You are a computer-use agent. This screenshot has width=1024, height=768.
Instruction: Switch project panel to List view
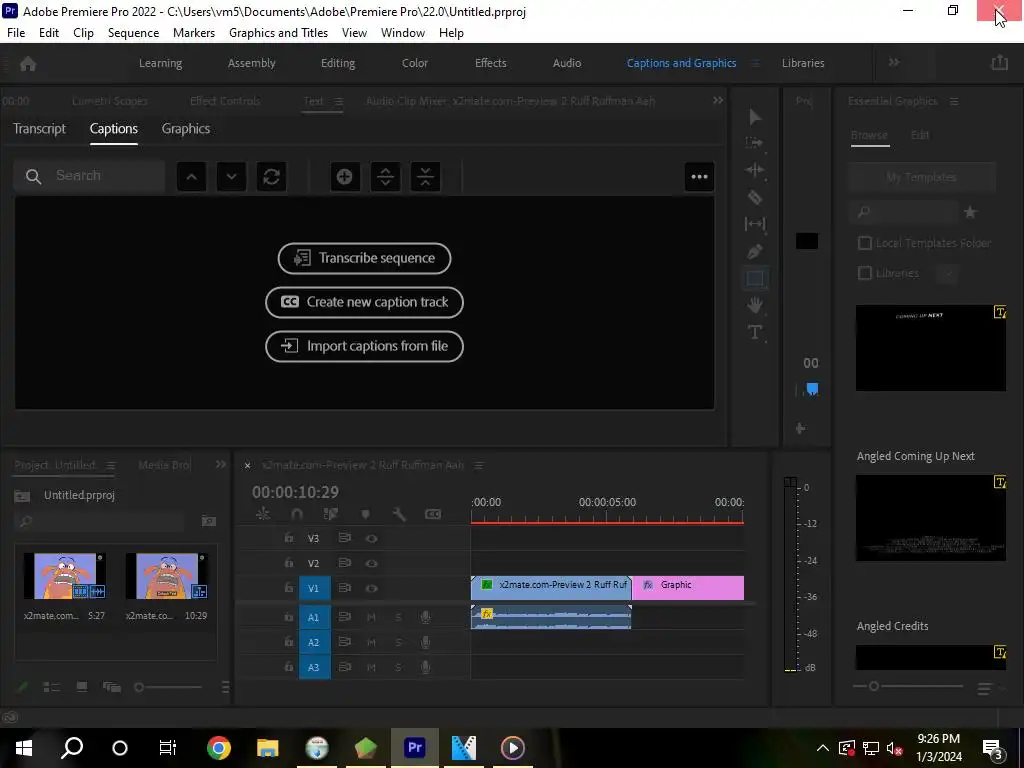(x=52, y=687)
